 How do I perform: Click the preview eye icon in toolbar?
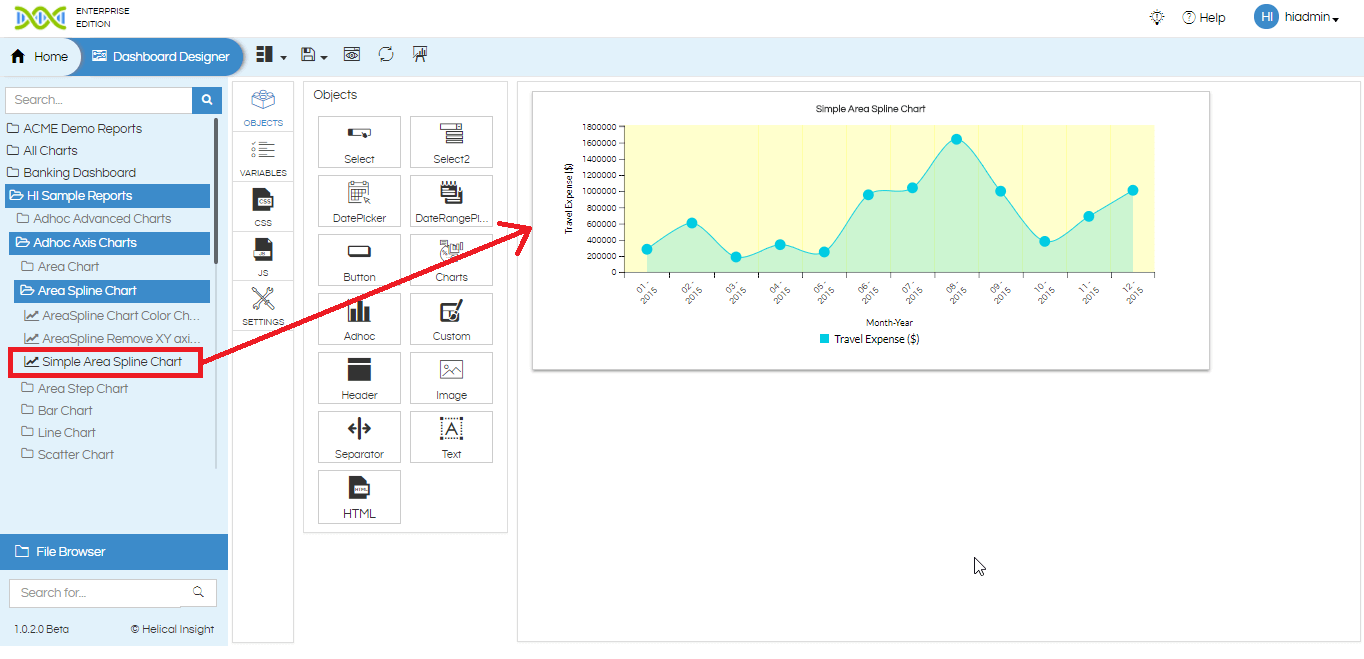(352, 55)
